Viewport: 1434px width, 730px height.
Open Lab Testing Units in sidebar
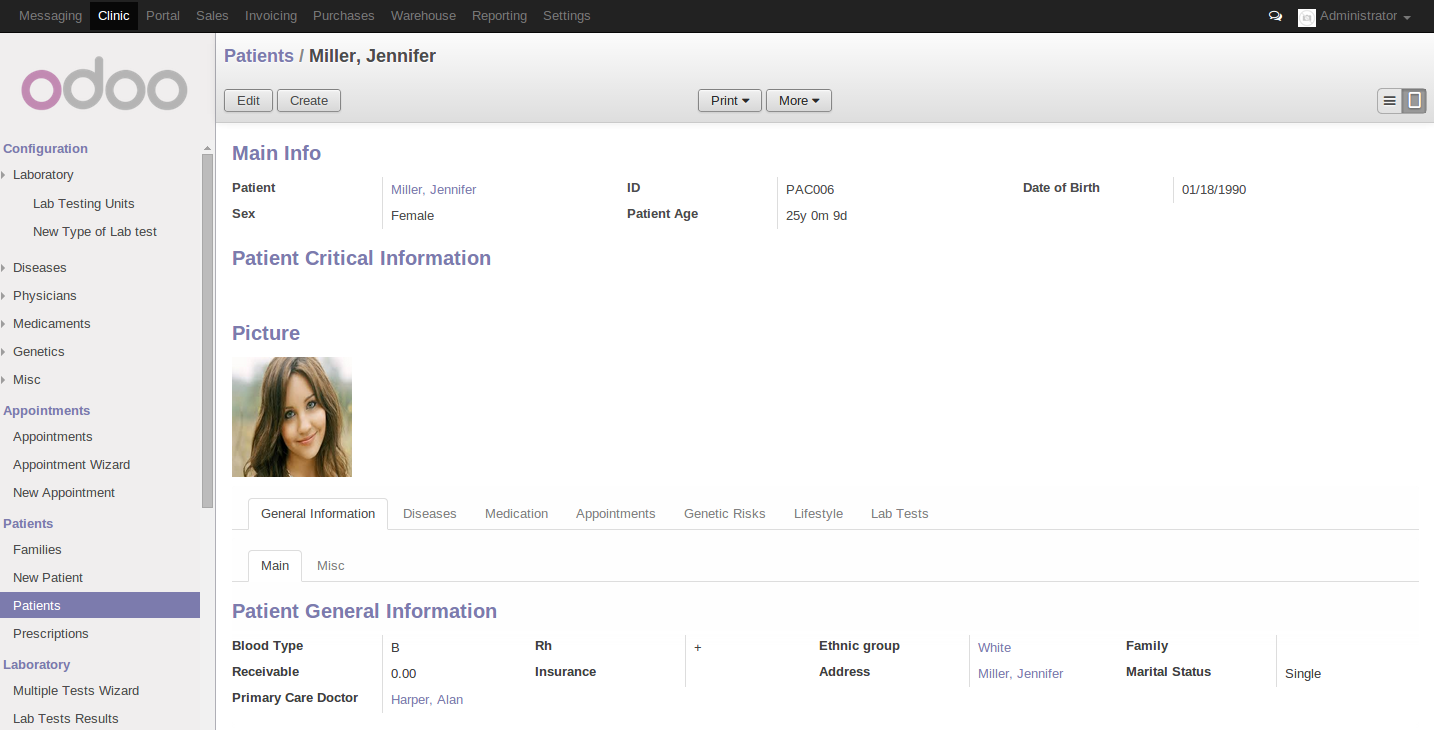[84, 204]
